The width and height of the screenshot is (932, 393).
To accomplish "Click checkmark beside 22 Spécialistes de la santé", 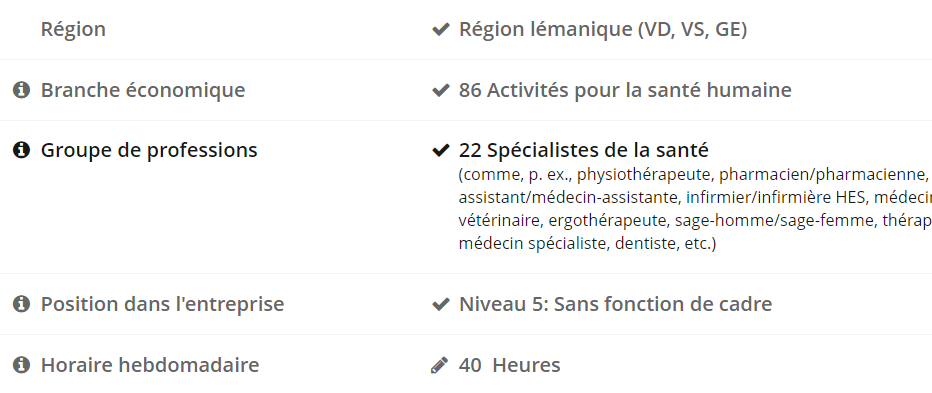I will tap(440, 150).
